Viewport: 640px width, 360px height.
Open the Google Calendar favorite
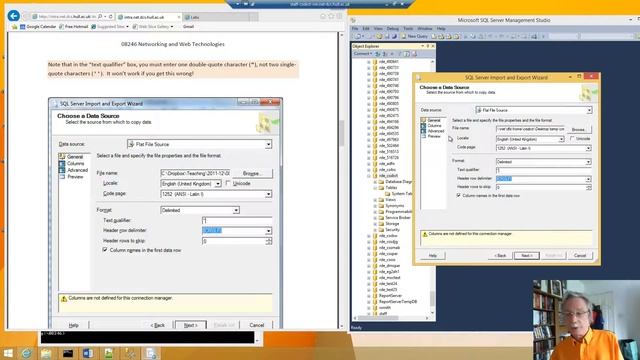pos(38,27)
